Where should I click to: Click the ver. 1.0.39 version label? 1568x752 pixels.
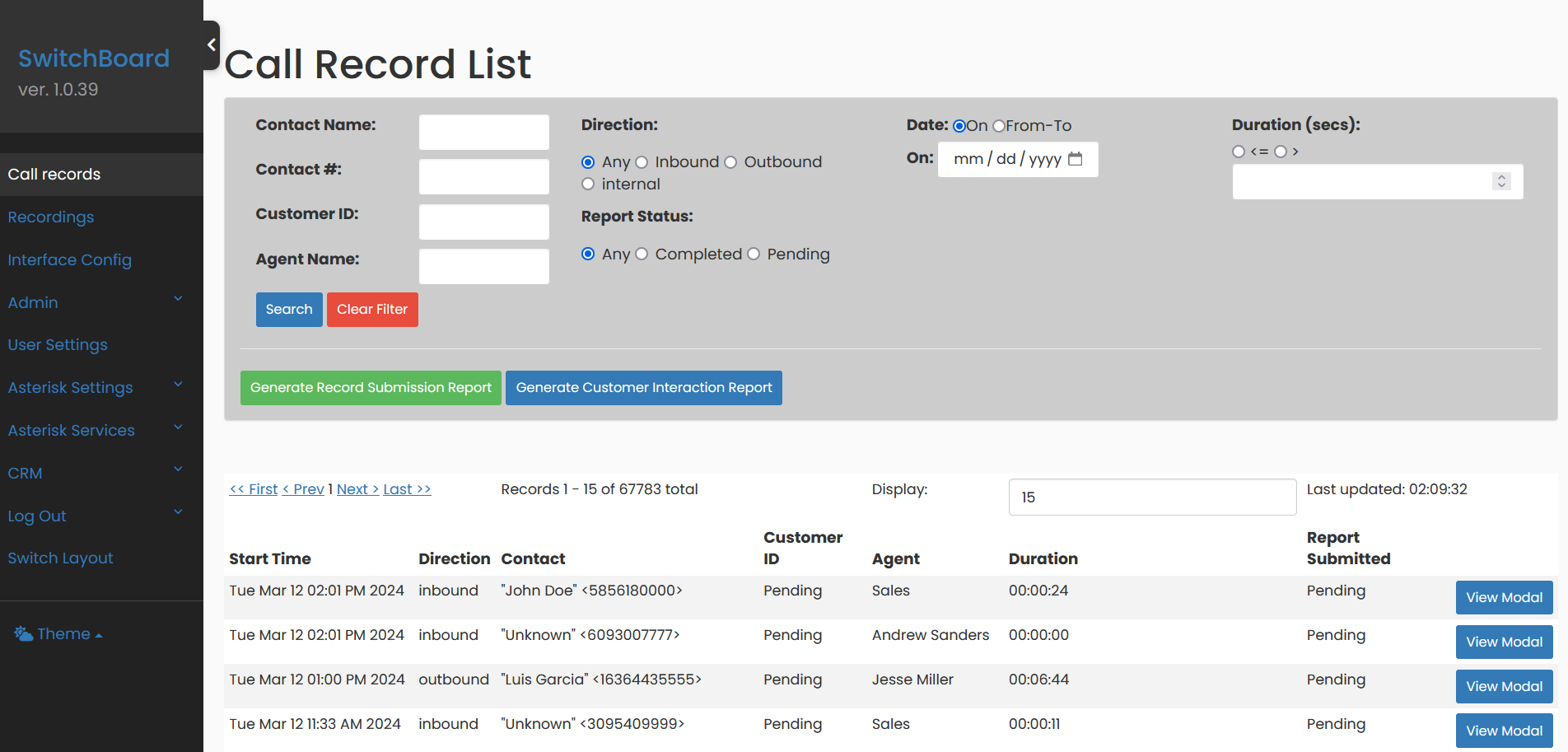(x=58, y=90)
